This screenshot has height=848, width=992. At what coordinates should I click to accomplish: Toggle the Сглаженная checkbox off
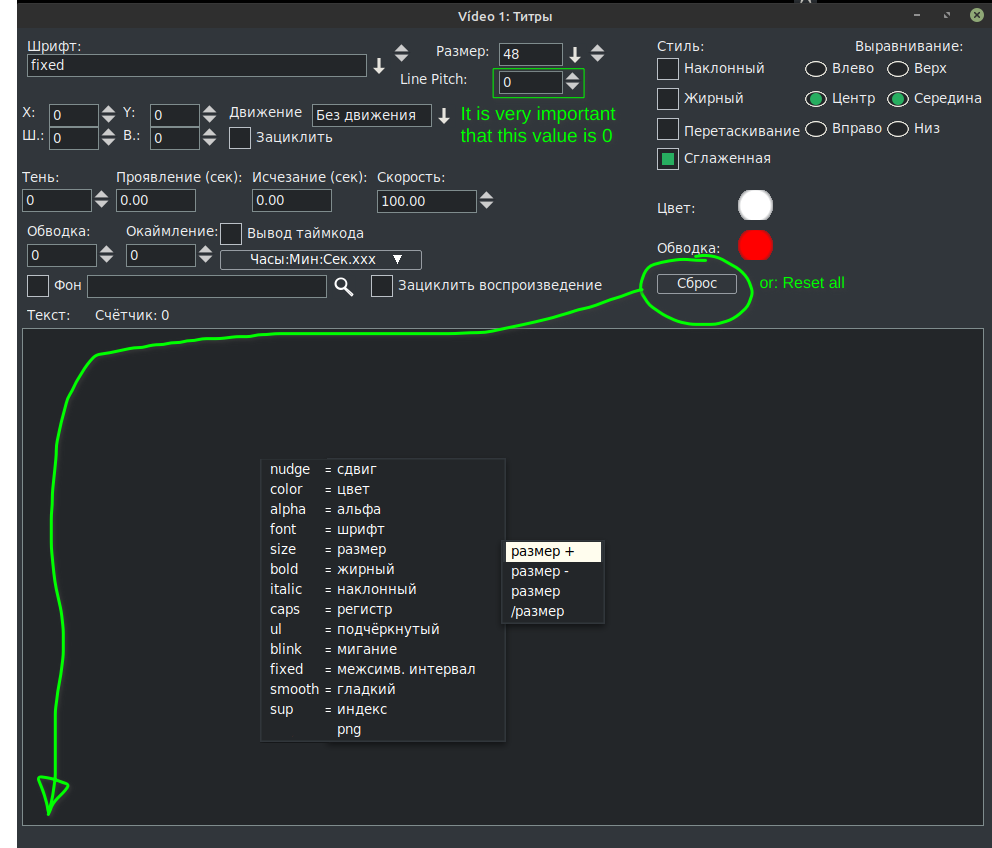coord(668,159)
